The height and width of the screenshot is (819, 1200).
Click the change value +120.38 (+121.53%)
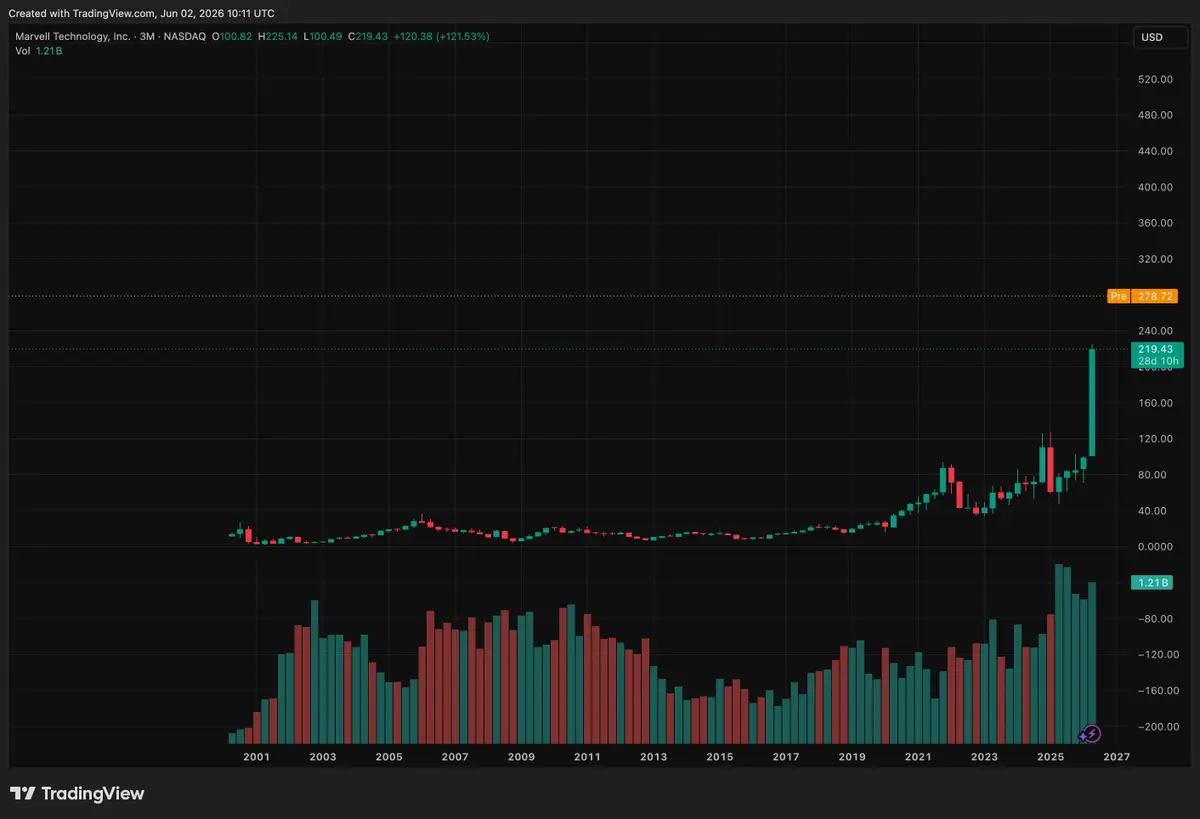440,36
